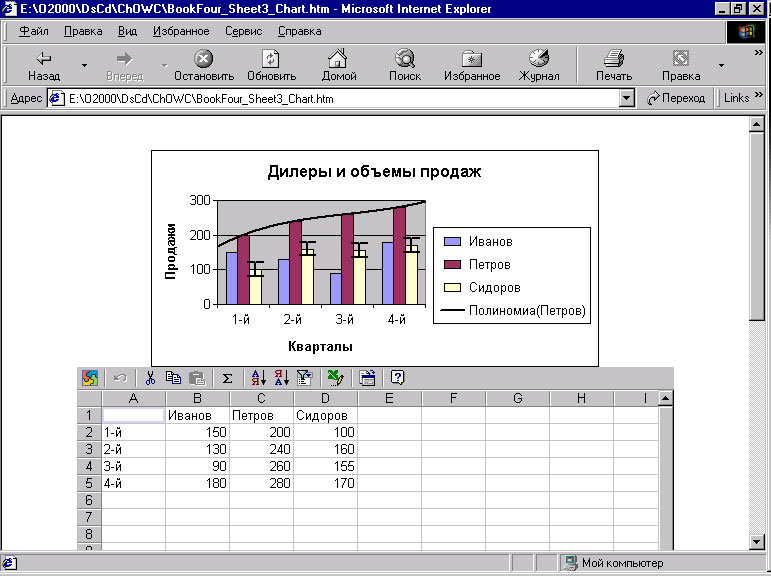Screen dimensions: 771x576
Task: Click the Export to Excel icon
Action: point(335,378)
